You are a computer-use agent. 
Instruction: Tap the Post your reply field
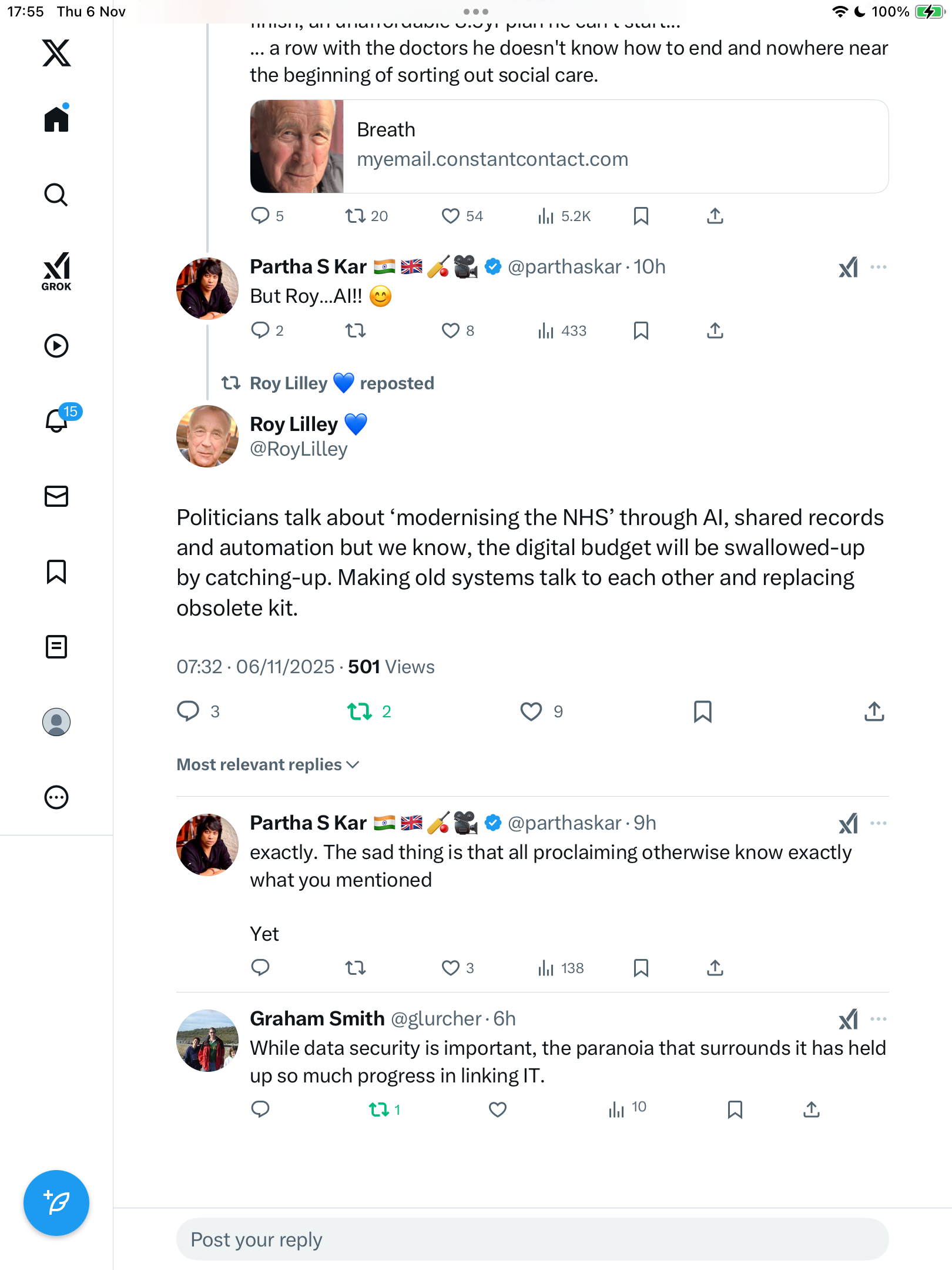click(x=532, y=1239)
